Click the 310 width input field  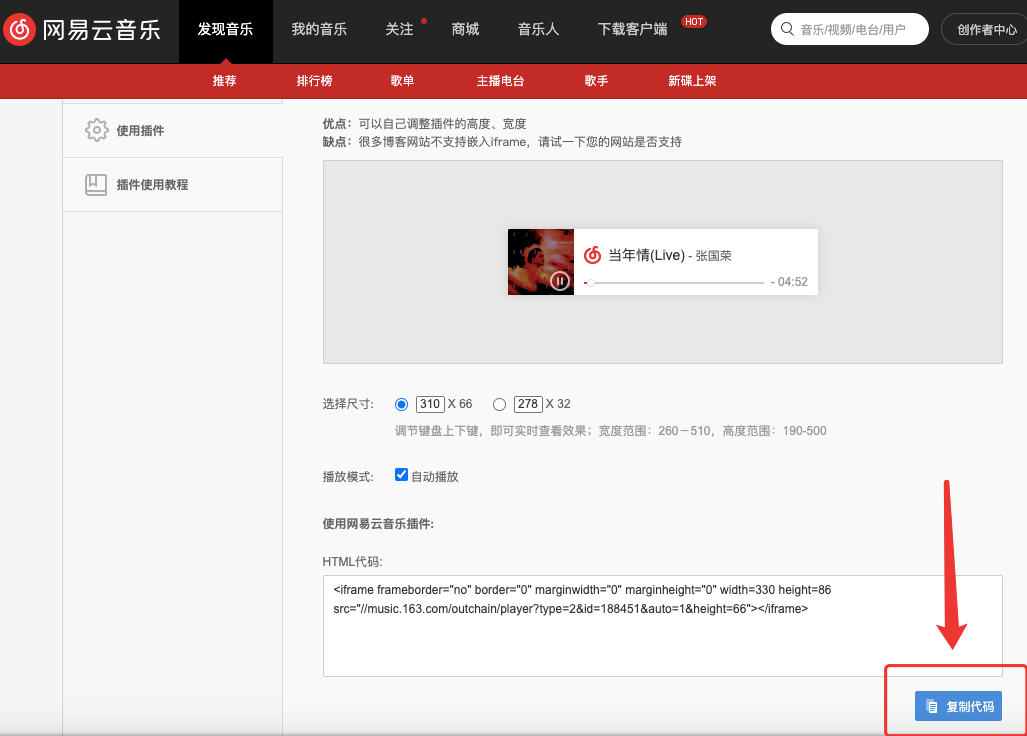coord(430,404)
